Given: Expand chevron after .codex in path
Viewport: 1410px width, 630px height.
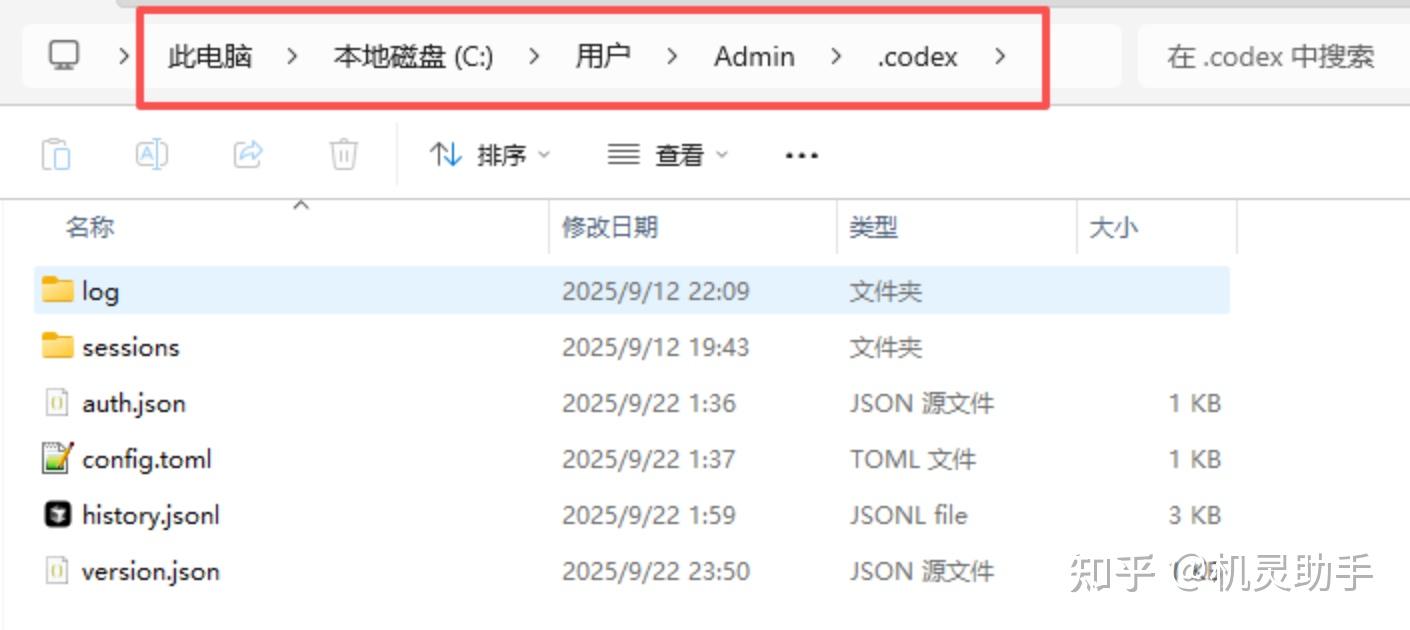Looking at the screenshot, I should pos(1000,57).
